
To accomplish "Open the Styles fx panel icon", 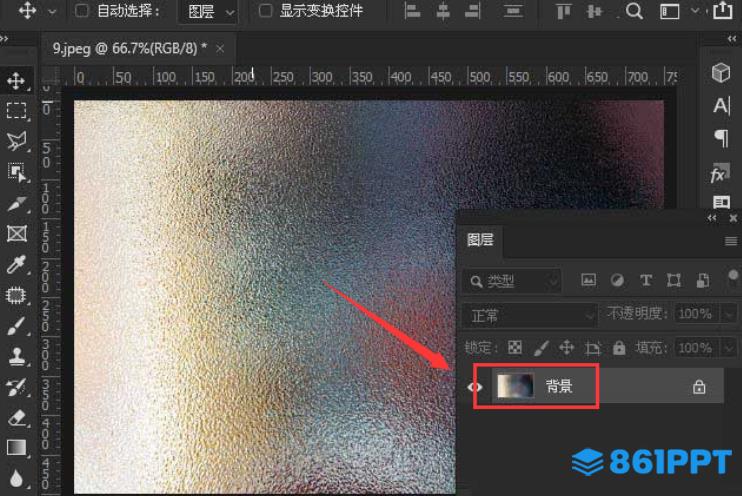I will coord(718,175).
